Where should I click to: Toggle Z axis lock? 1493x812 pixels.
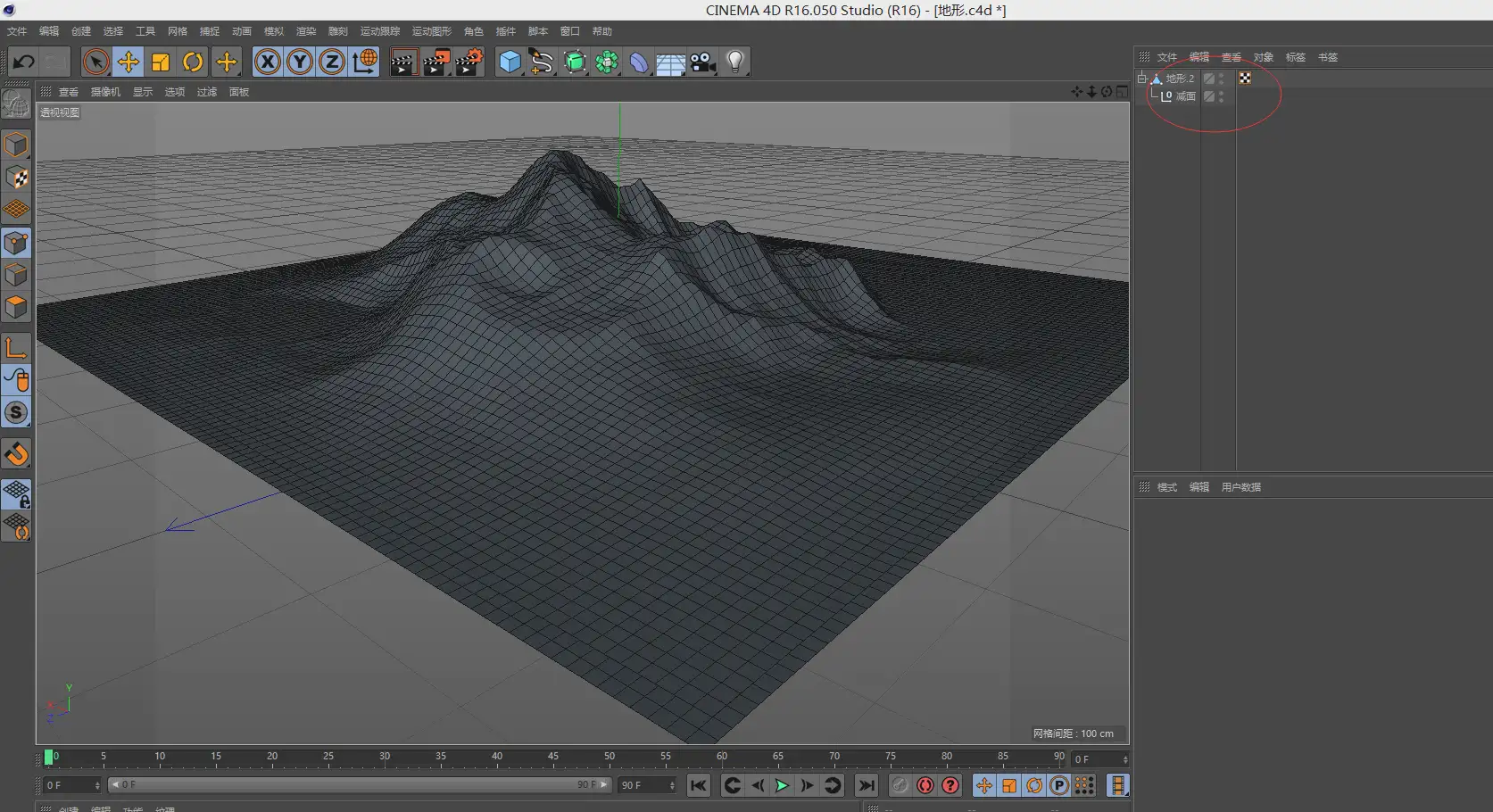(x=332, y=62)
